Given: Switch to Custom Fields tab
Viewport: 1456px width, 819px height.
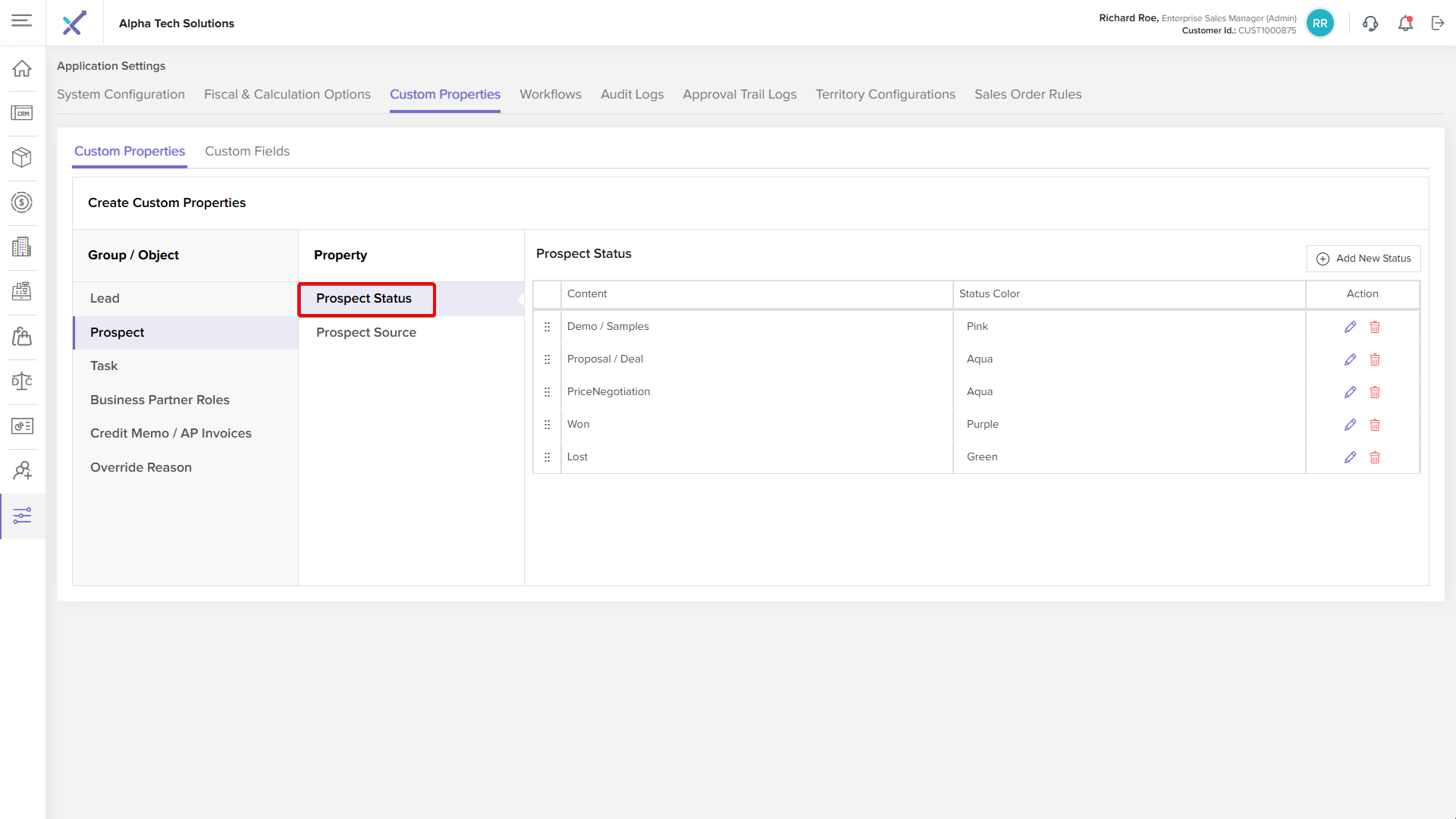Looking at the screenshot, I should pos(247,151).
